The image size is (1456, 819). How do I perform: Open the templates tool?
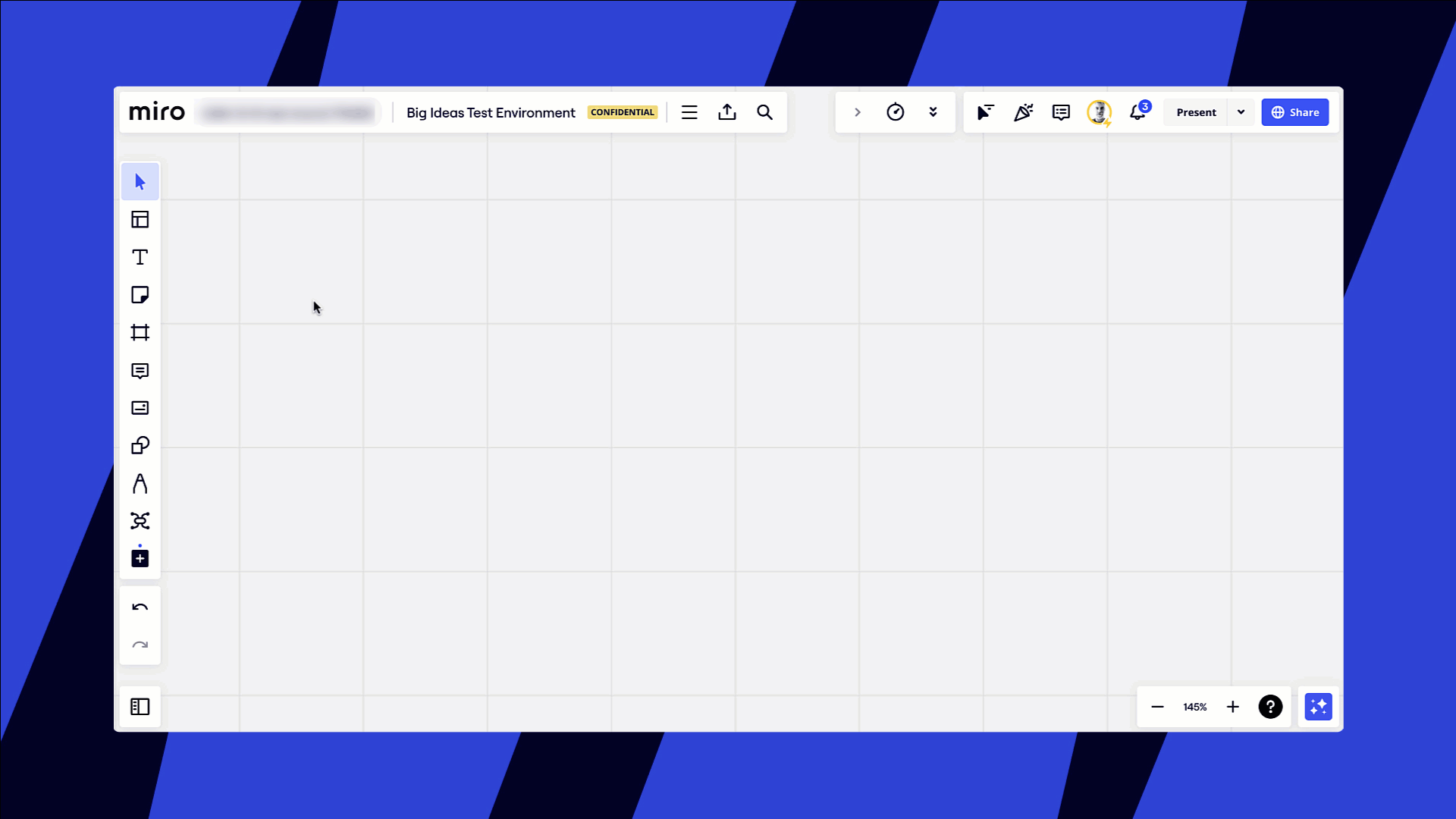(x=140, y=219)
